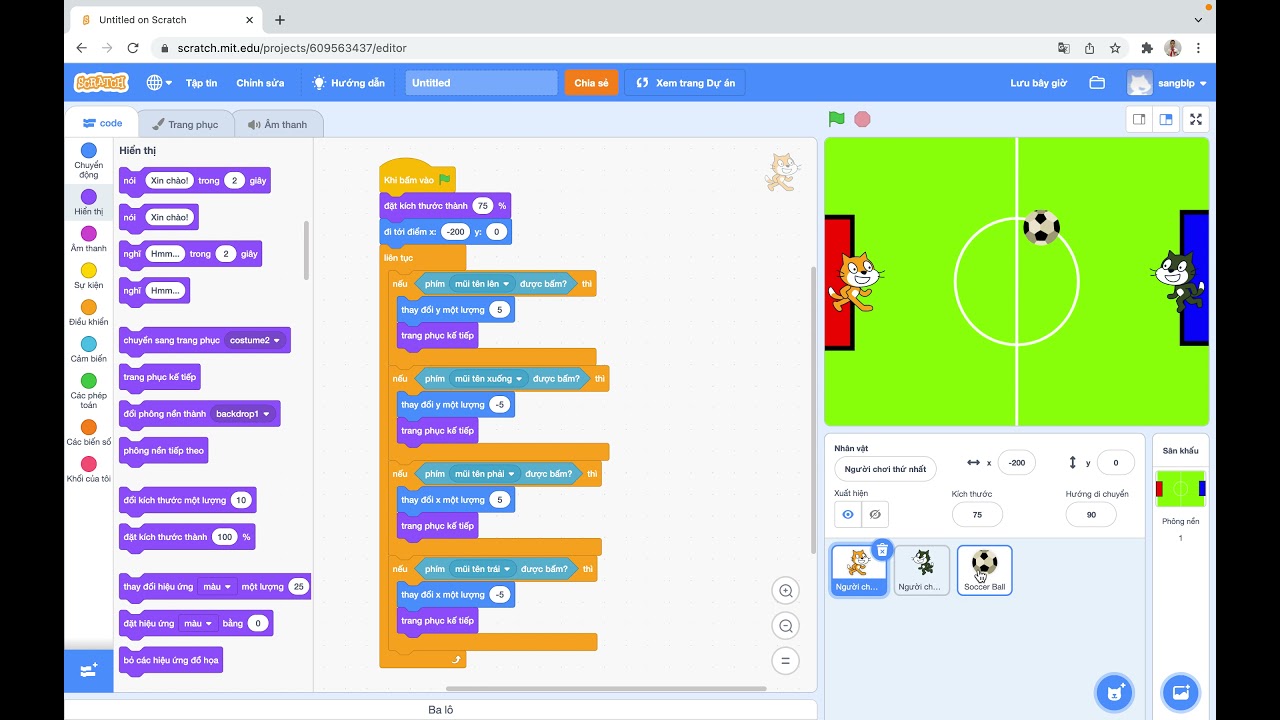Click the project title field Untitled
This screenshot has width=1280, height=720.
point(481,83)
